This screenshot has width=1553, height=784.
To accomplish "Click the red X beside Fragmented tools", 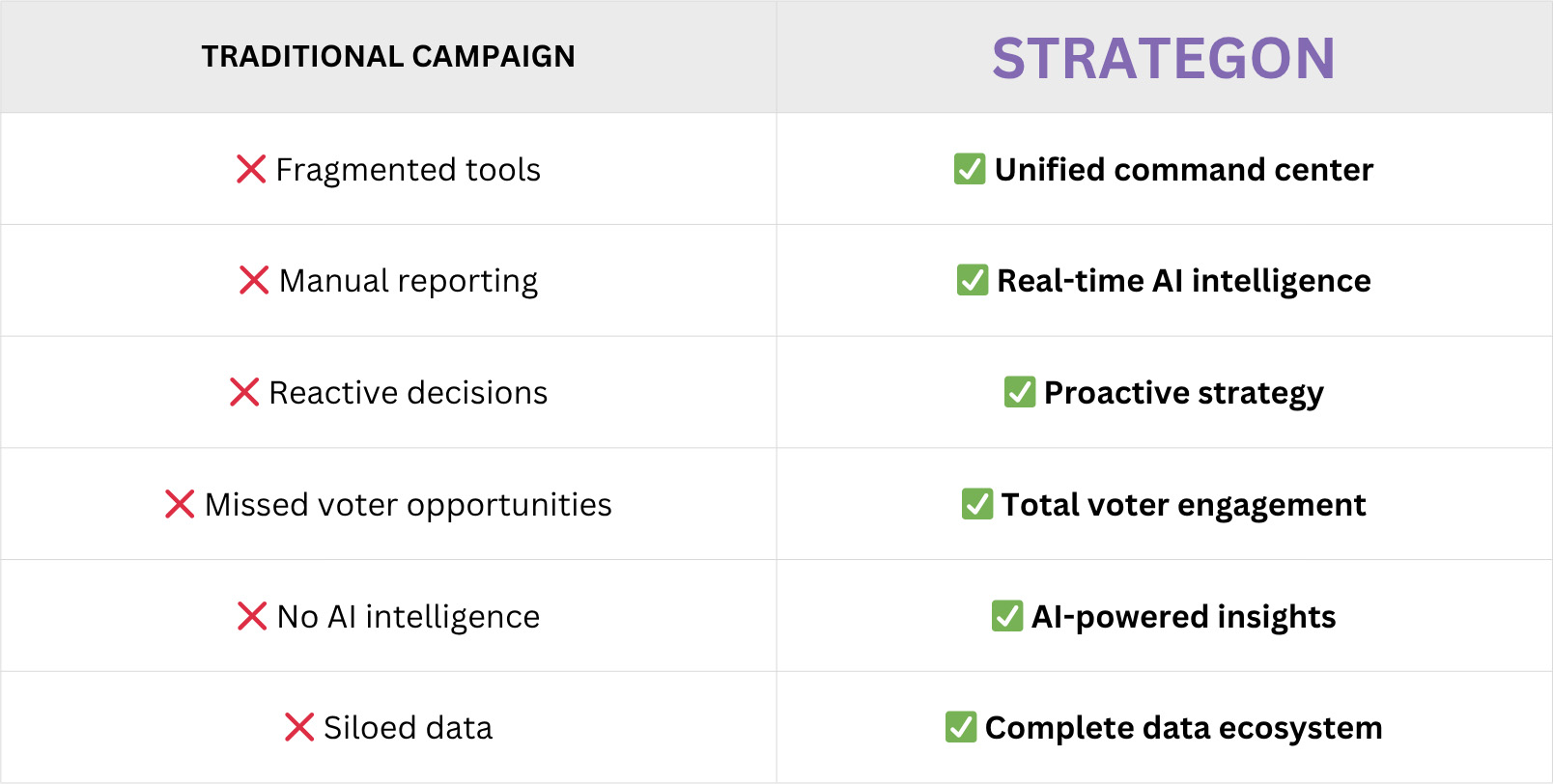I will tap(251, 169).
